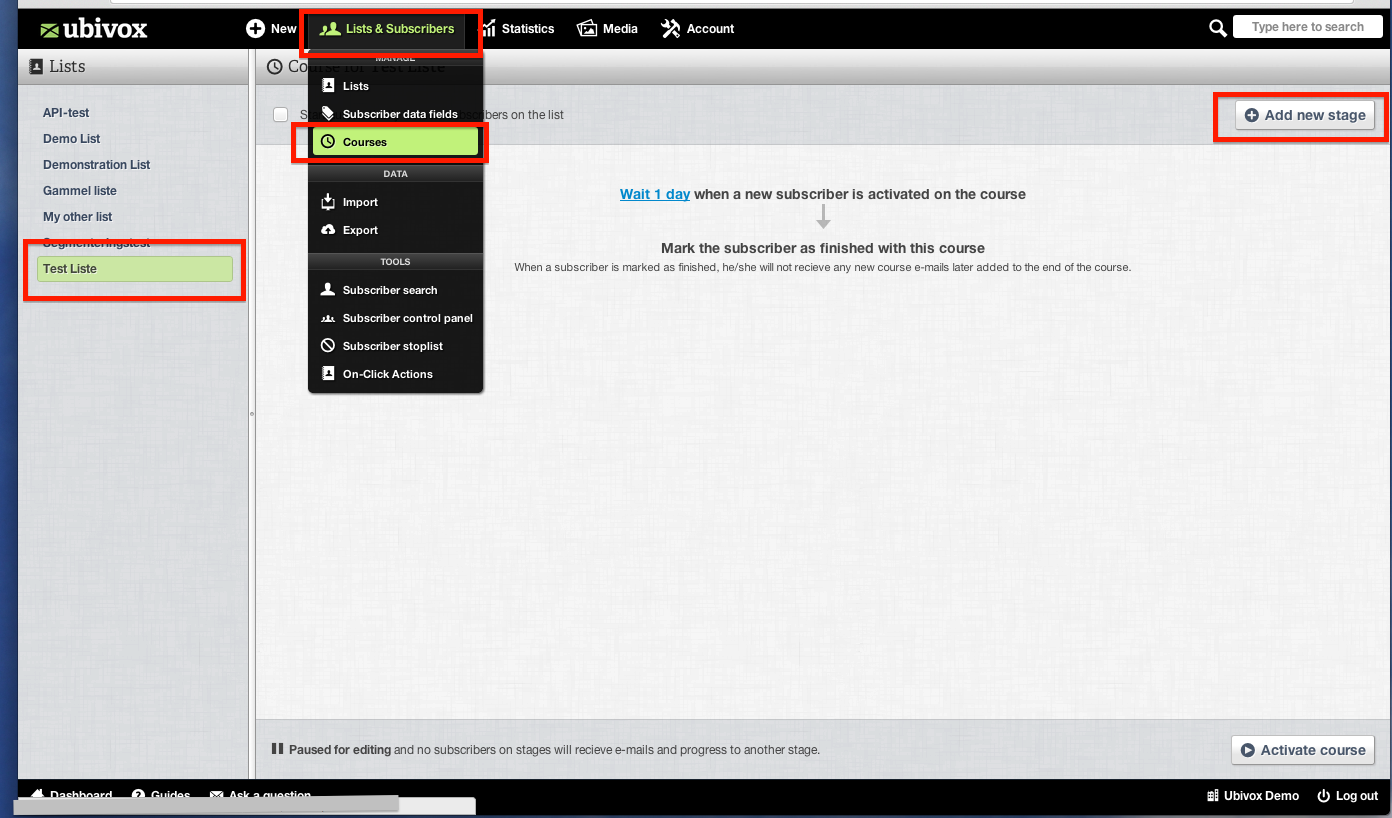Screen dimensions: 1392x818
Task: Click the group icon for control panel
Action: tap(328, 318)
